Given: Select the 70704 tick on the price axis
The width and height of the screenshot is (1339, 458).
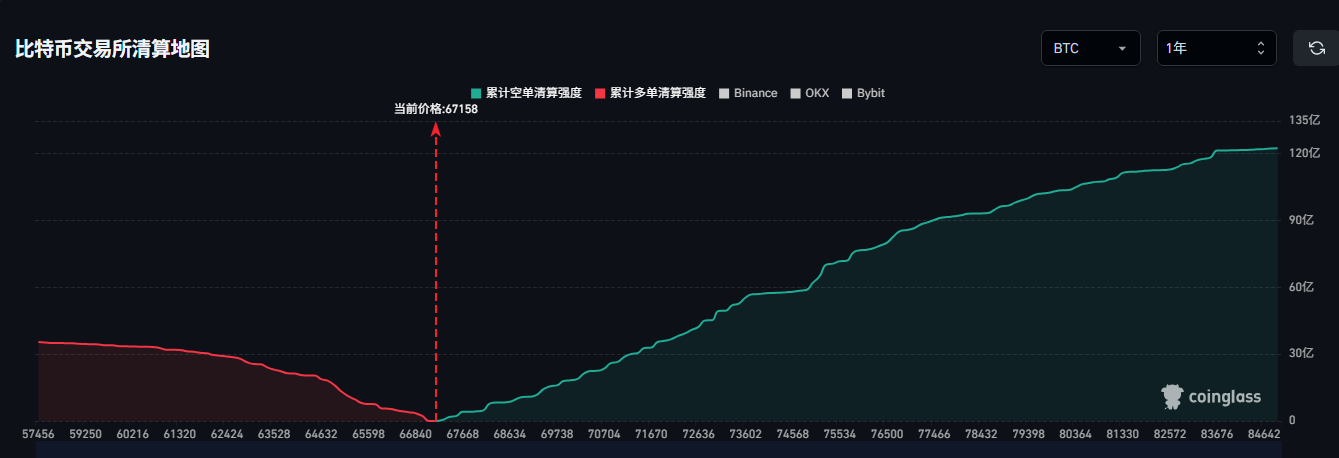Looking at the screenshot, I should point(604,435).
